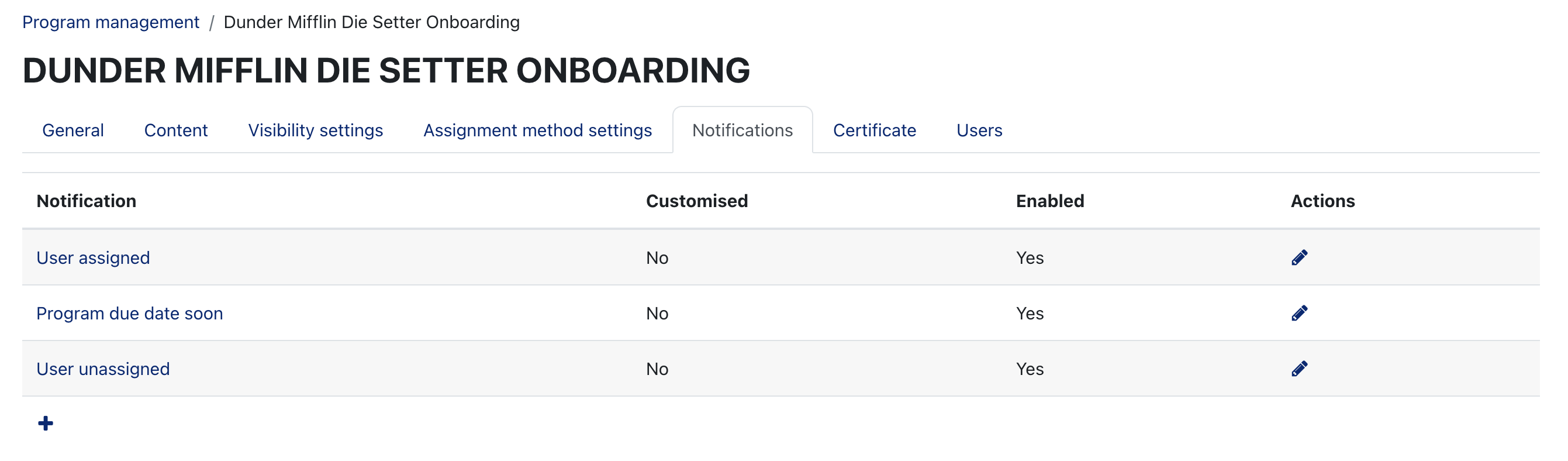Open the General tab
This screenshot has height=461, width=1568.
(x=73, y=130)
